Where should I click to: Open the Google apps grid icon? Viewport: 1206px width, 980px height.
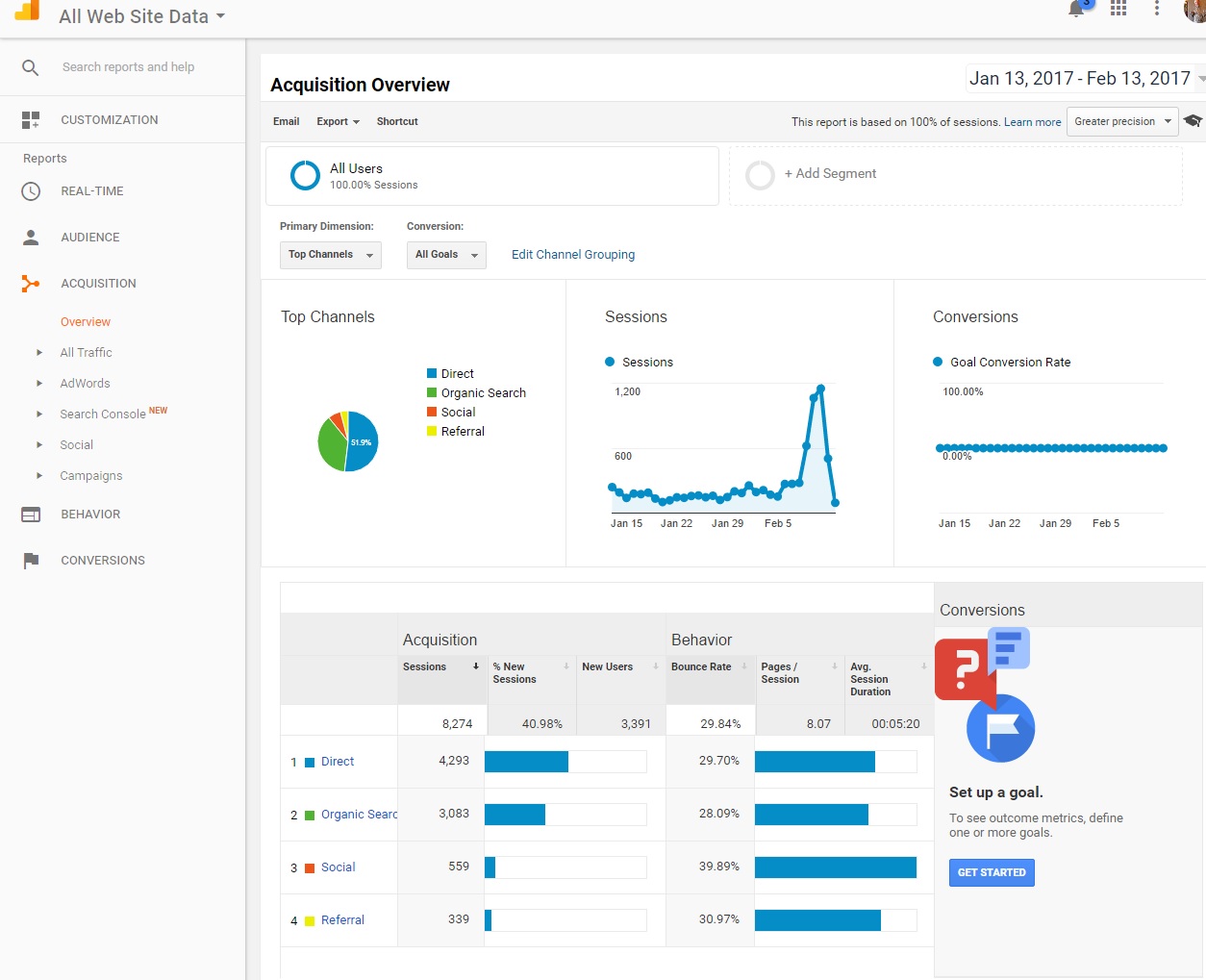tap(1118, 9)
